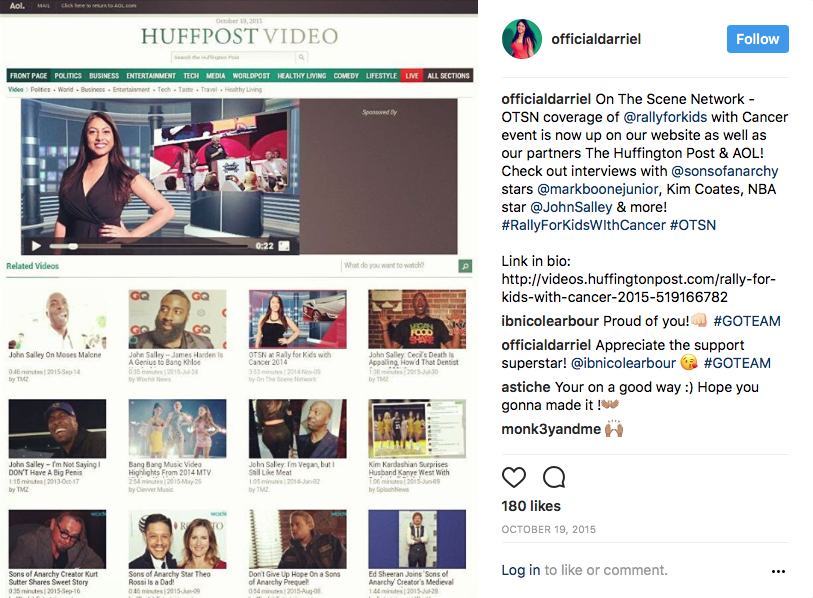Open the #OTSN hashtag
This screenshot has width=813, height=598.
[693, 225]
